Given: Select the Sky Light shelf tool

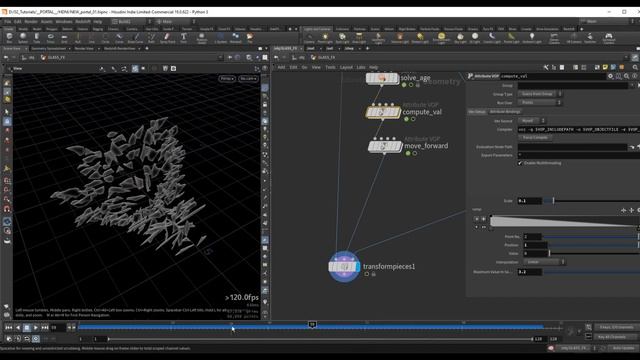Looking at the screenshot, I should [460, 38].
